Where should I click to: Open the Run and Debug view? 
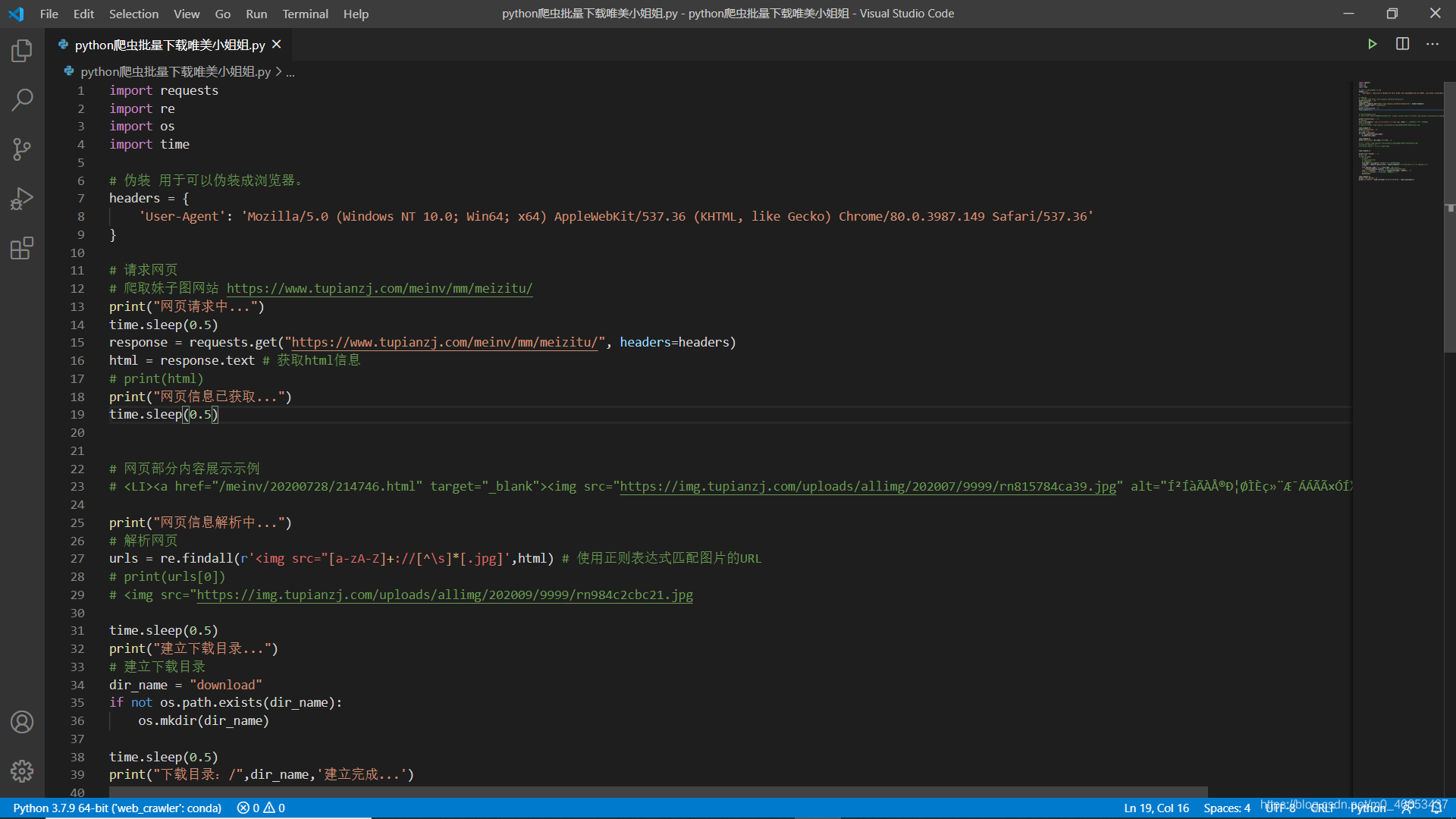coord(22,199)
